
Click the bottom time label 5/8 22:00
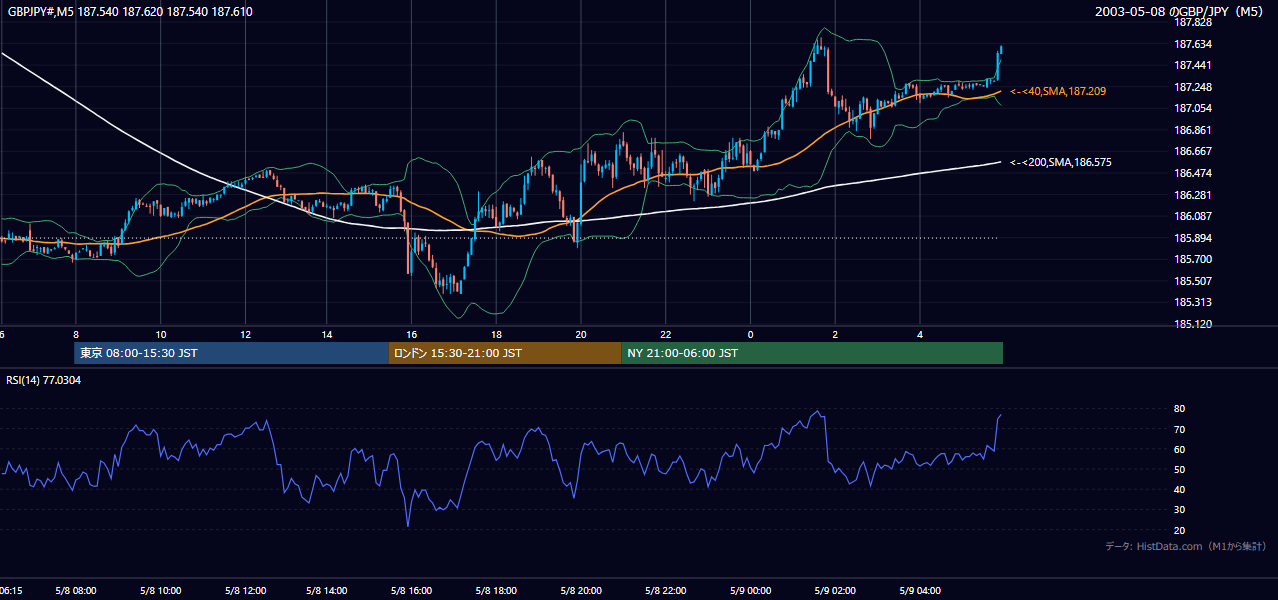(664, 591)
